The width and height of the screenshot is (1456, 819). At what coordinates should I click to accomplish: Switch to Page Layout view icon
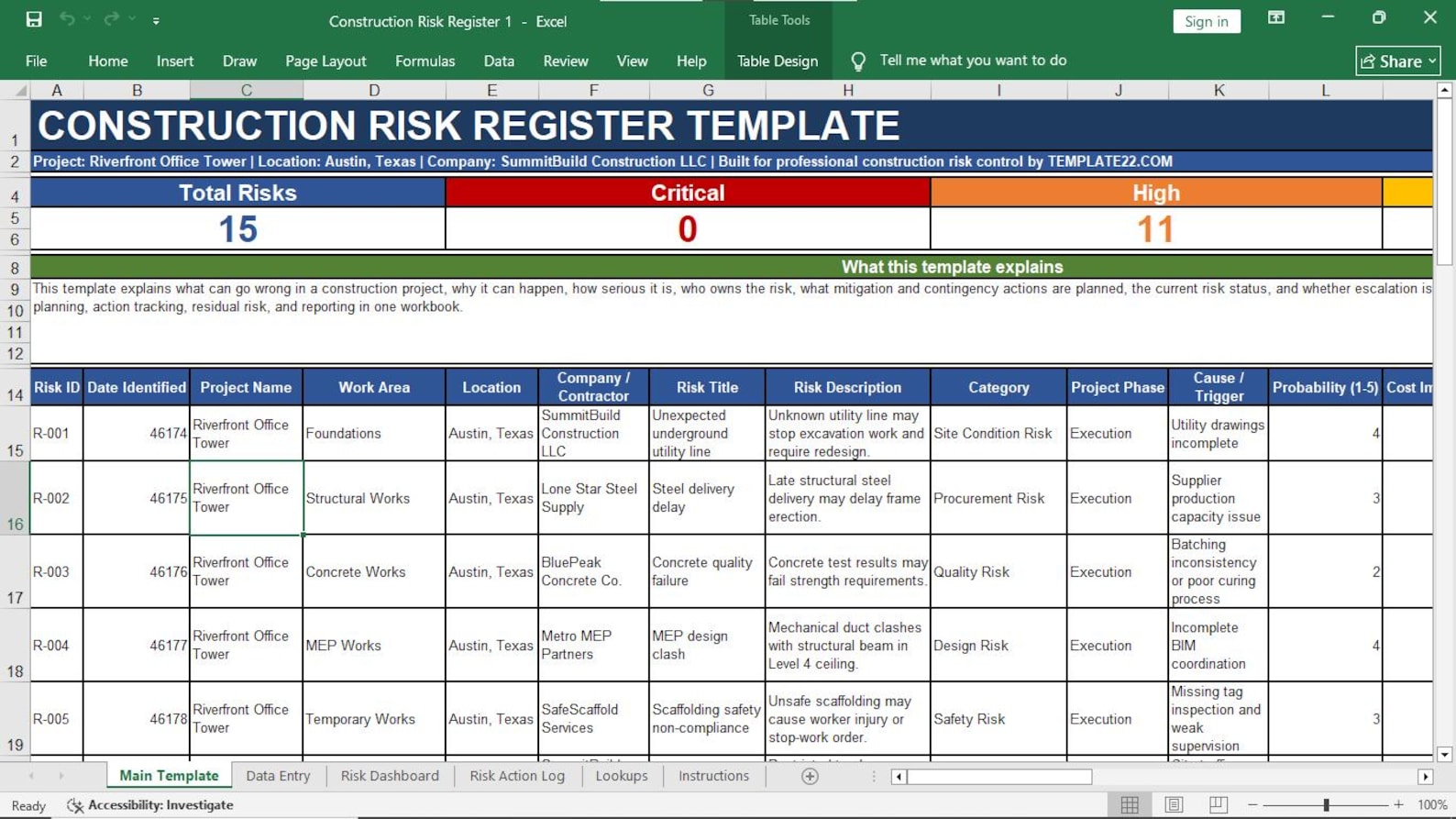pyautogui.click(x=1174, y=804)
